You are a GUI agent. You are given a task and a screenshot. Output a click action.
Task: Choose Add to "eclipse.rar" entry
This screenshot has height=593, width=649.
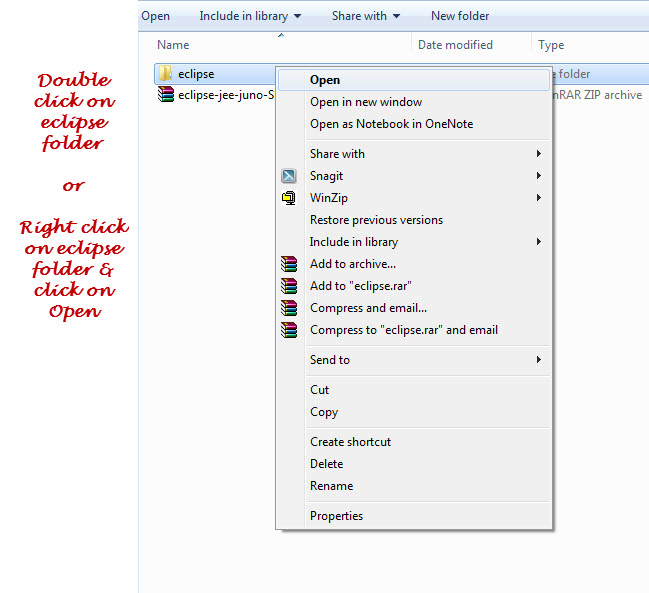tap(414, 286)
